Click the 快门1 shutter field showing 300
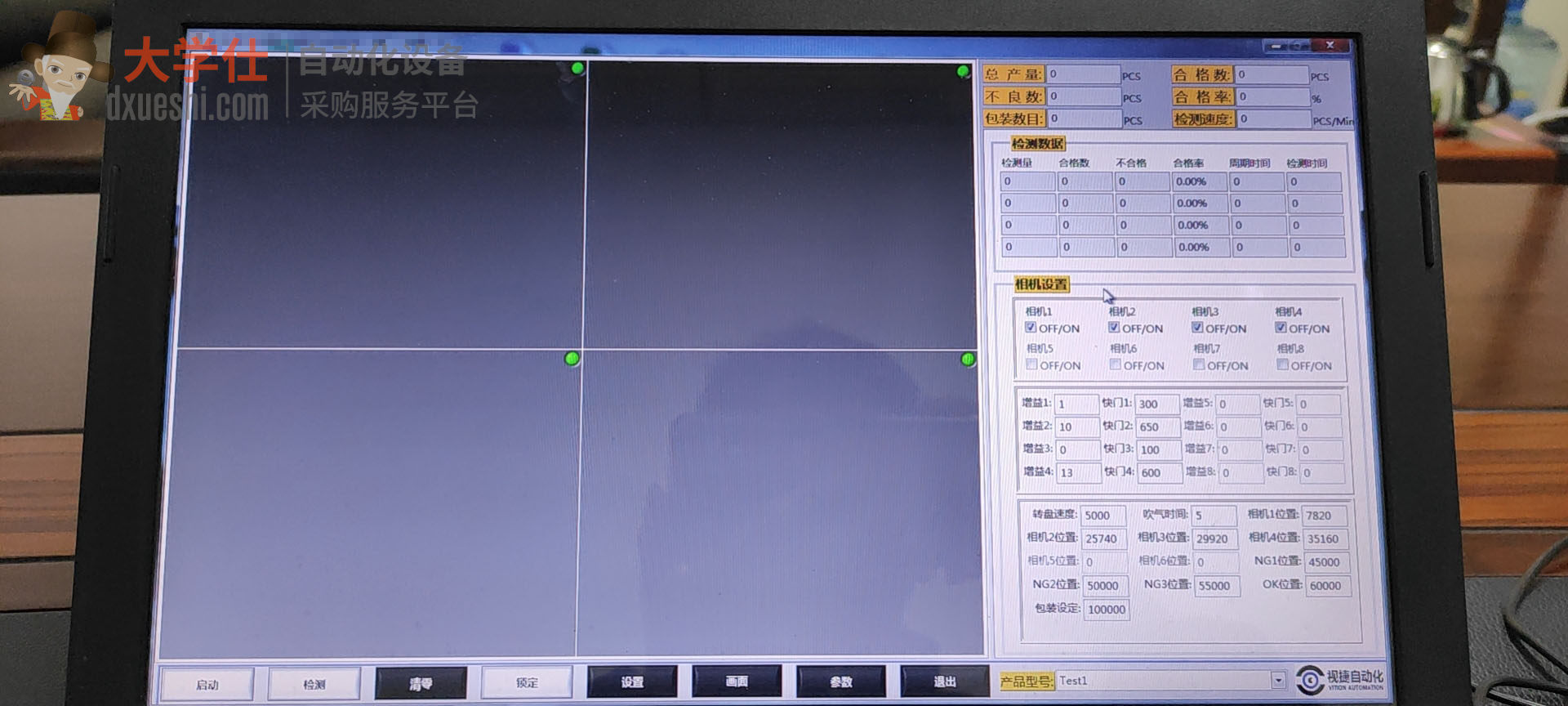This screenshot has width=1568, height=706. point(1157,404)
